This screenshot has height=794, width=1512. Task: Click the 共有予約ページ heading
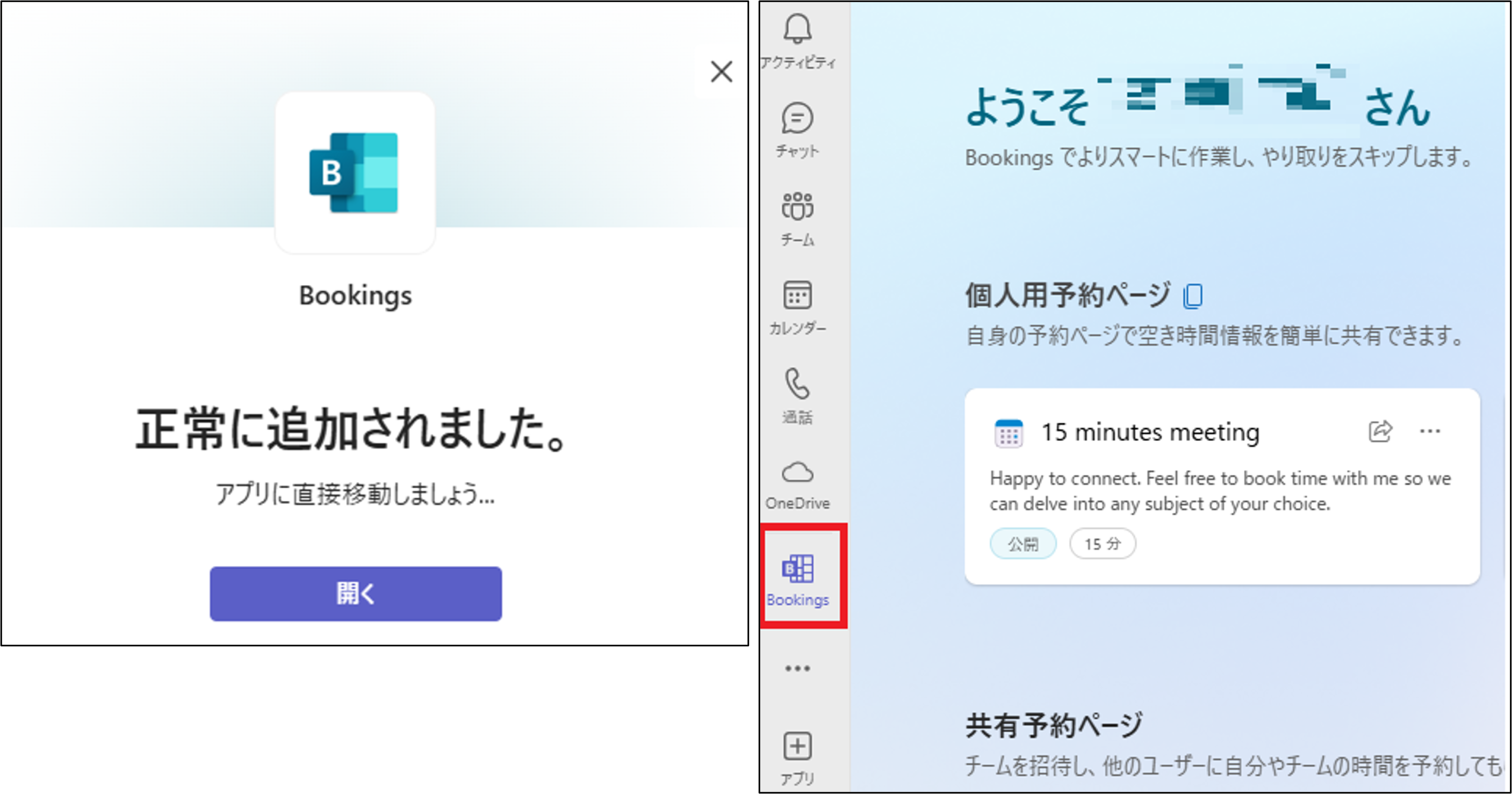[1054, 726]
